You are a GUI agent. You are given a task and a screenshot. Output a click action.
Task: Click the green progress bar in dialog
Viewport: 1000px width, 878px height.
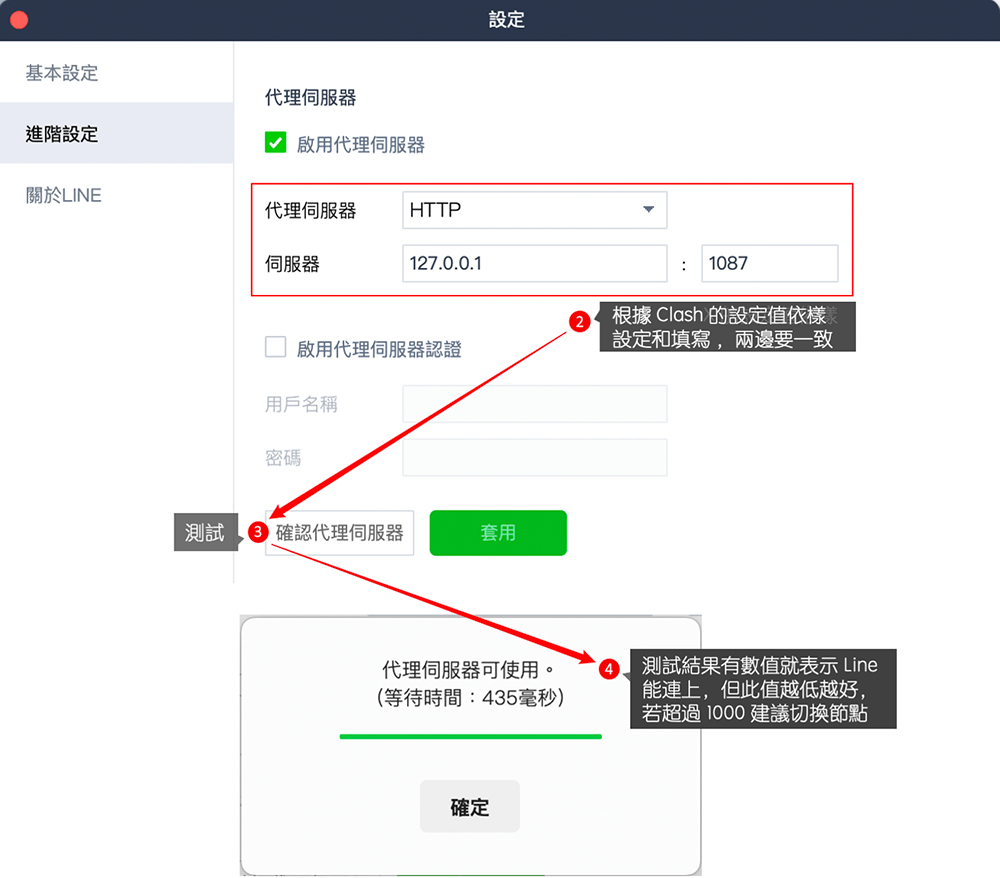coord(471,736)
